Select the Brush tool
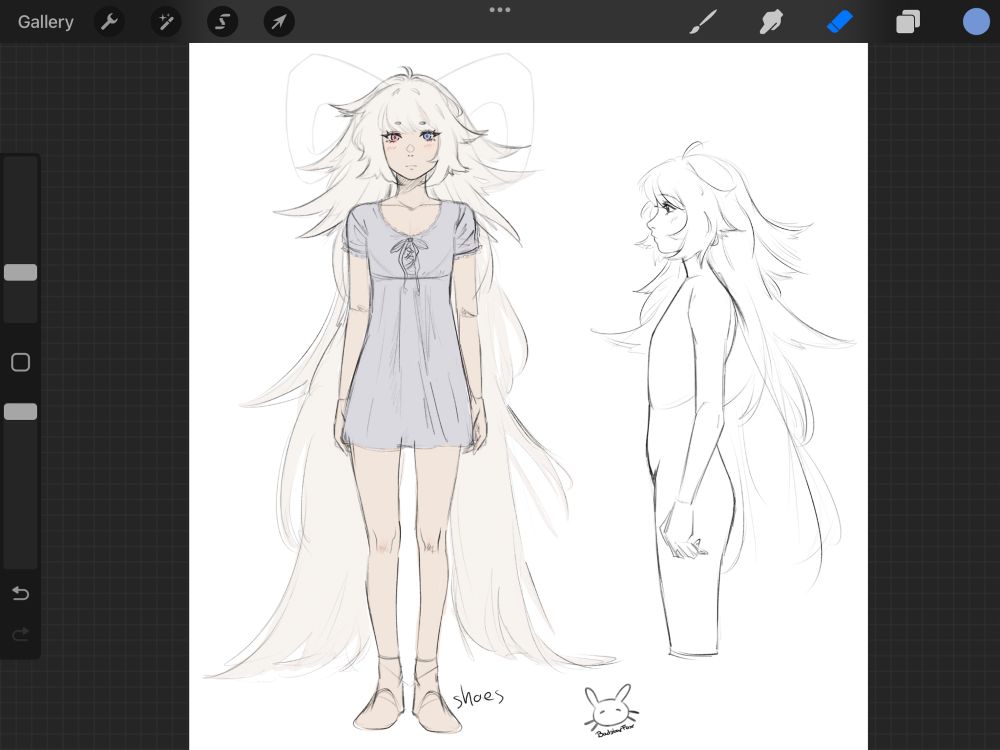The image size is (1000, 750). pos(703,22)
